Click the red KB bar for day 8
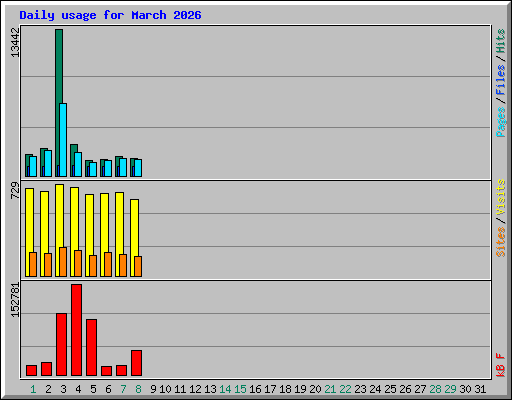Viewport: 512px width, 400px height. click(x=136, y=363)
